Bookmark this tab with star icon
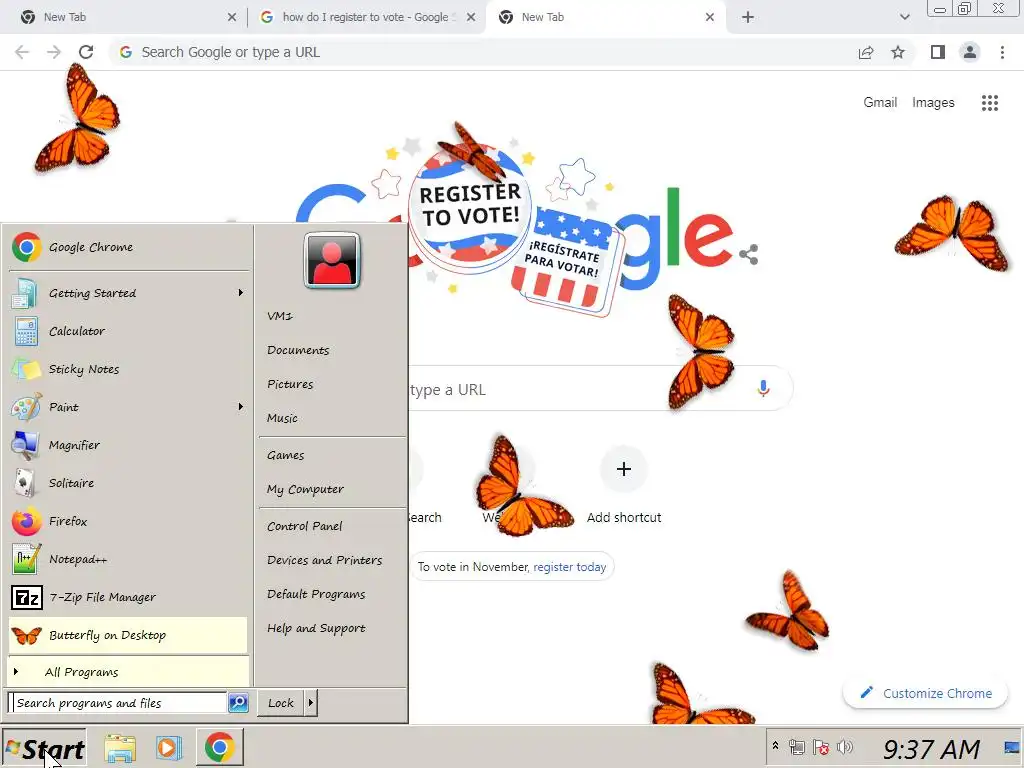This screenshot has height=768, width=1024. pyautogui.click(x=898, y=52)
